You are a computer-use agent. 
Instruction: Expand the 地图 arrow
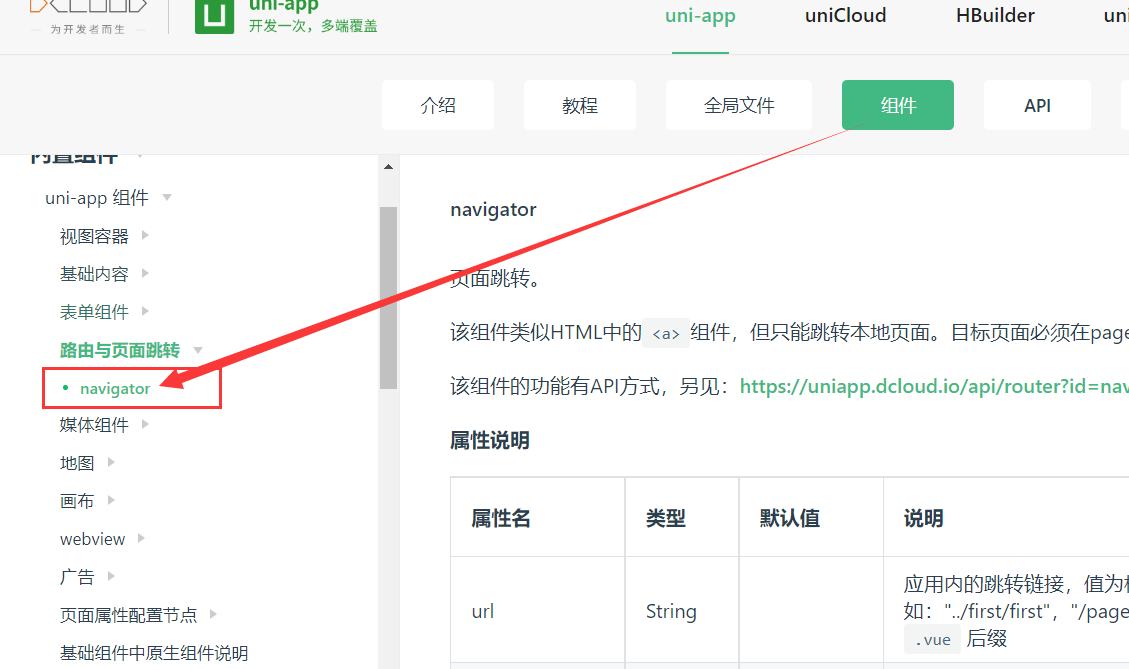pyautogui.click(x=111, y=462)
